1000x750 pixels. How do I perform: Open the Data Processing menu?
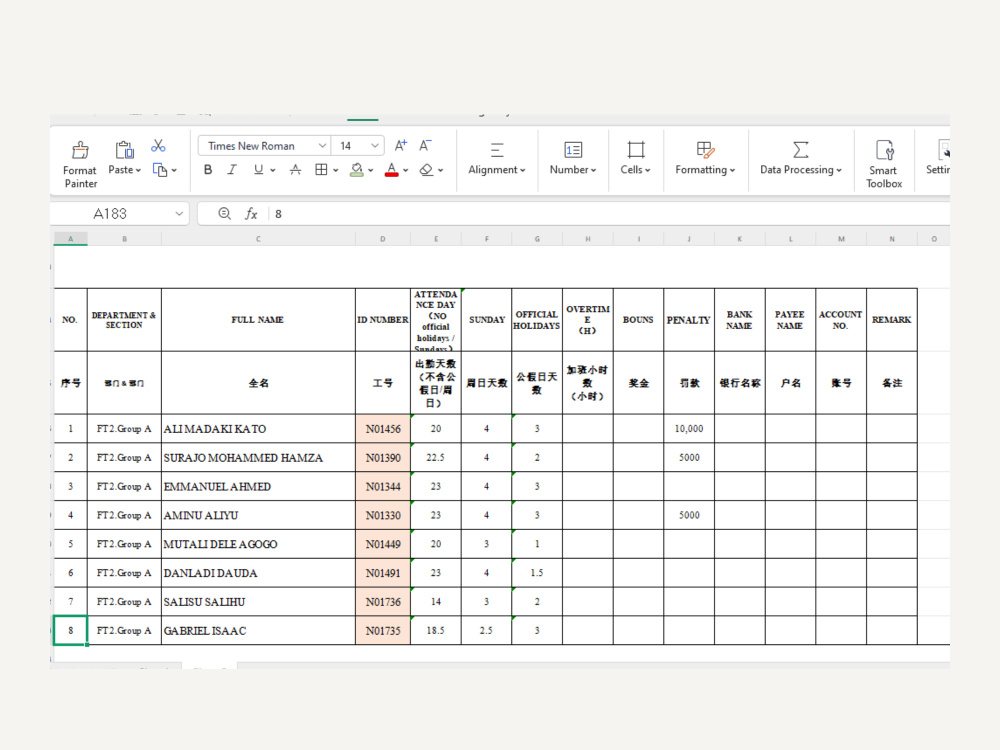click(x=801, y=158)
